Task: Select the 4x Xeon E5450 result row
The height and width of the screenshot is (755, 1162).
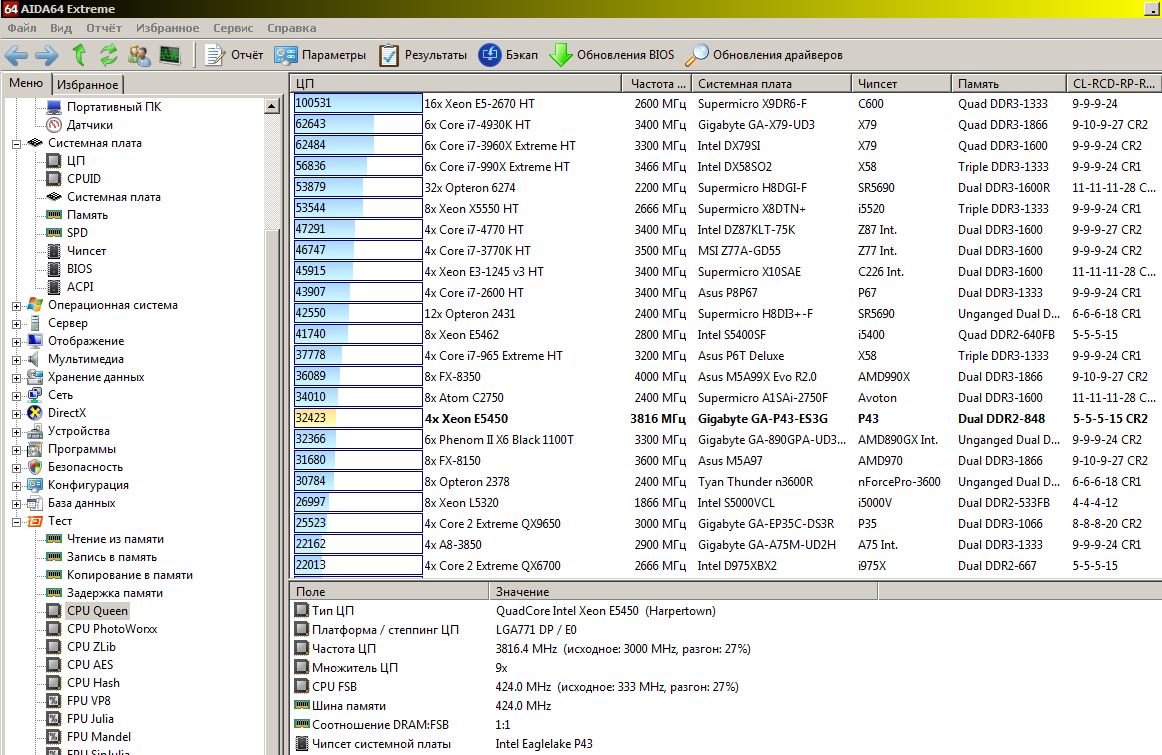Action: (x=726, y=419)
